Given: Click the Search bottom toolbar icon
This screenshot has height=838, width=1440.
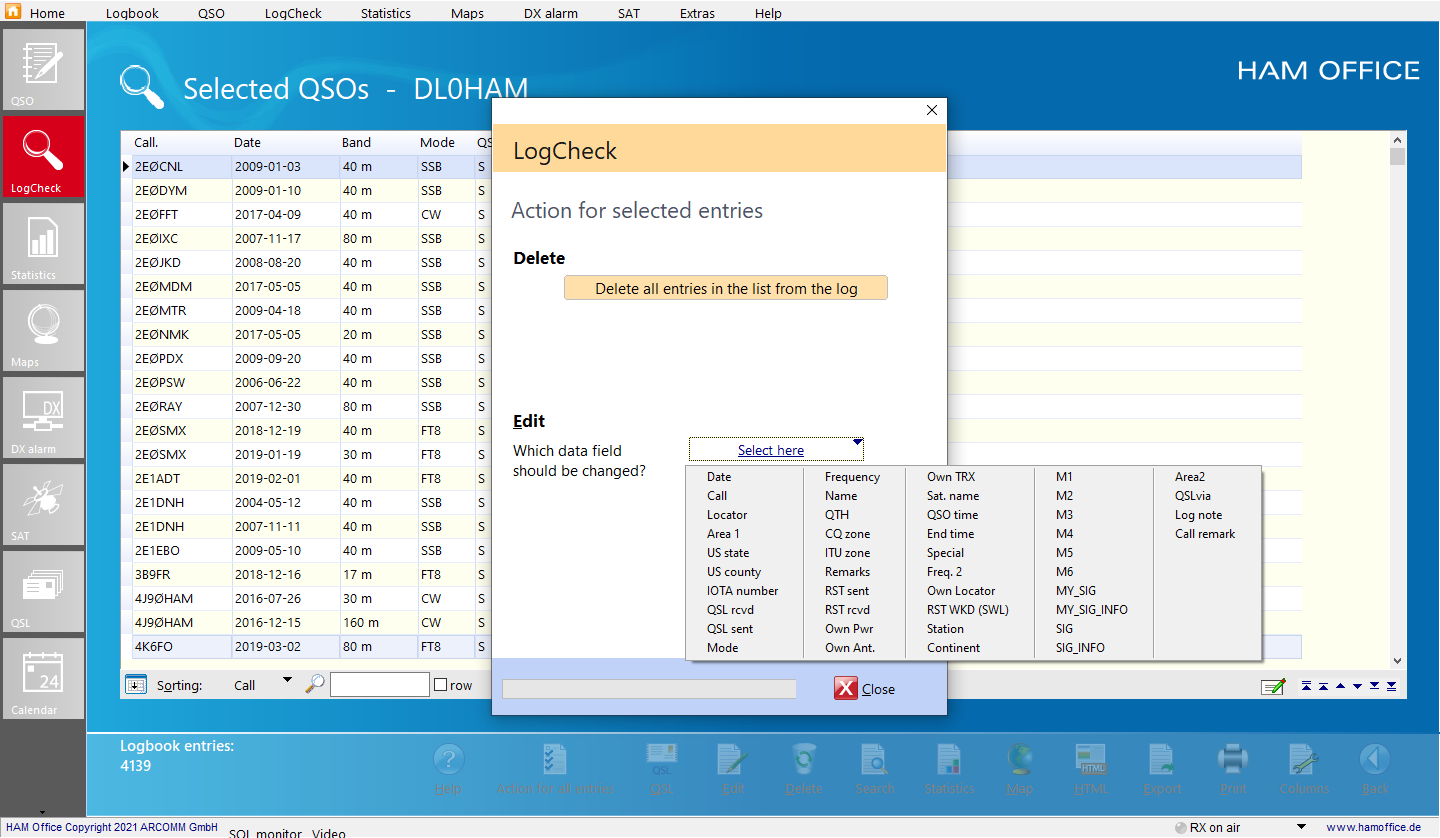Looking at the screenshot, I should pos(874,768).
